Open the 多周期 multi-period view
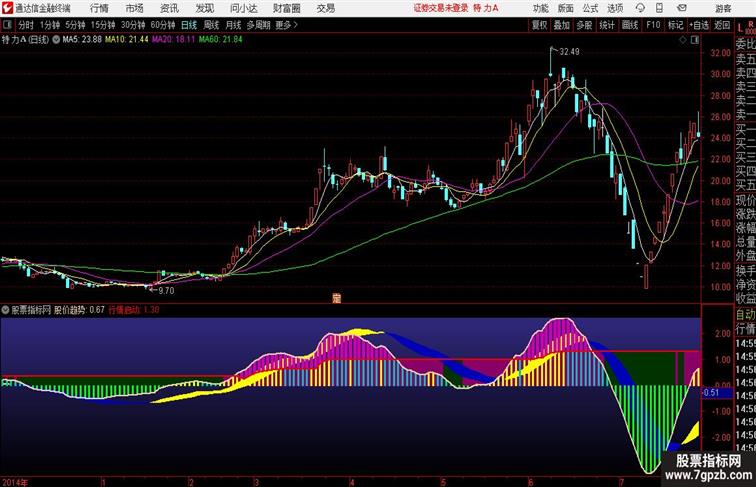The width and height of the screenshot is (756, 487). click(x=258, y=25)
